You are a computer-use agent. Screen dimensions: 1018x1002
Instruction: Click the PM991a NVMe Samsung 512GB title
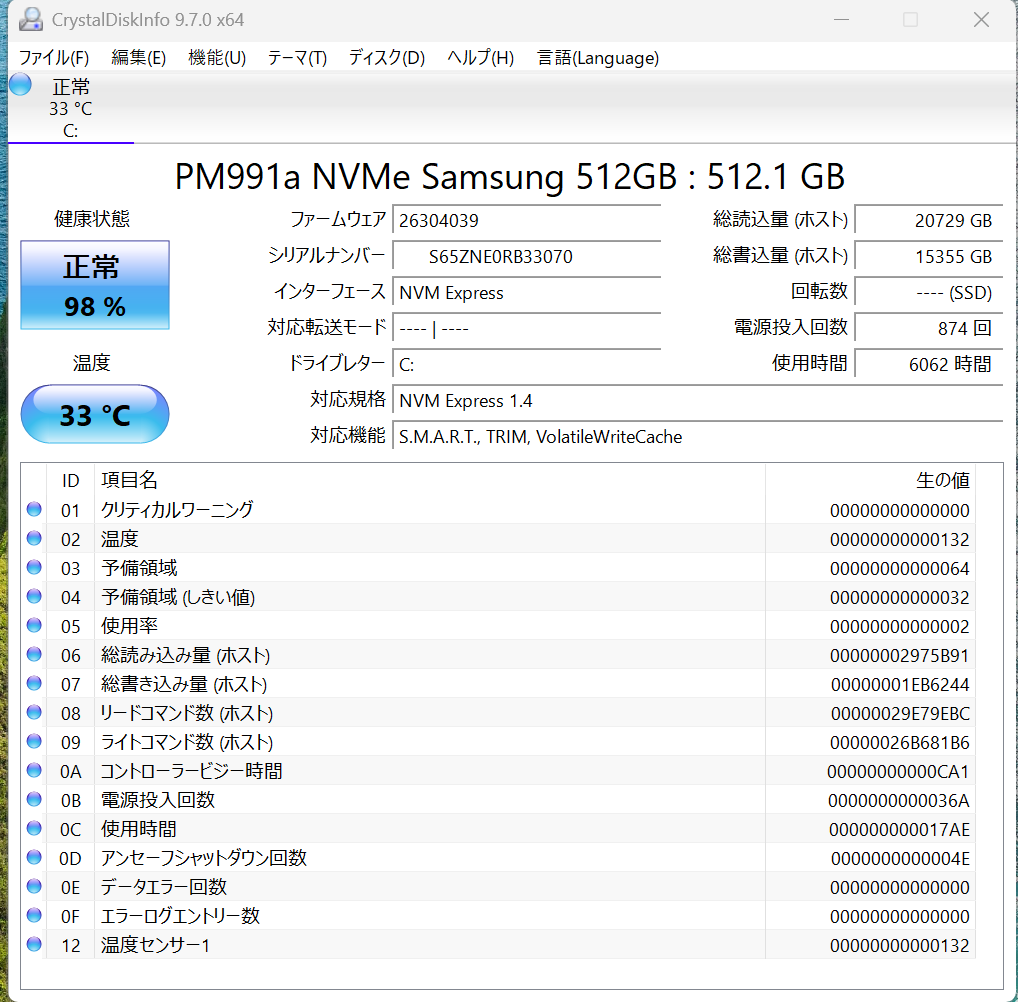pyautogui.click(x=510, y=176)
